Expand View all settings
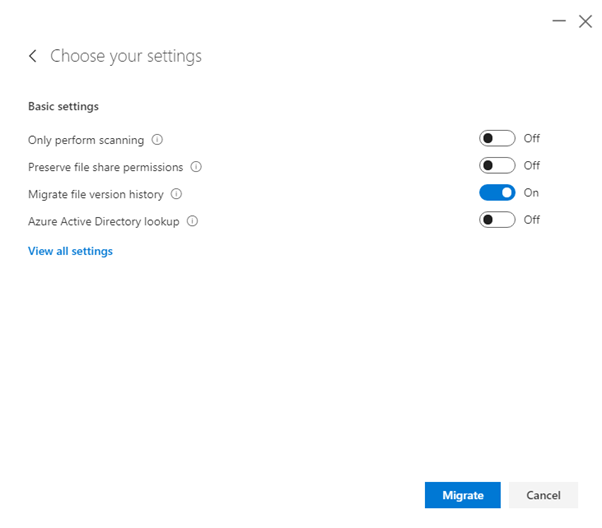 pos(70,251)
